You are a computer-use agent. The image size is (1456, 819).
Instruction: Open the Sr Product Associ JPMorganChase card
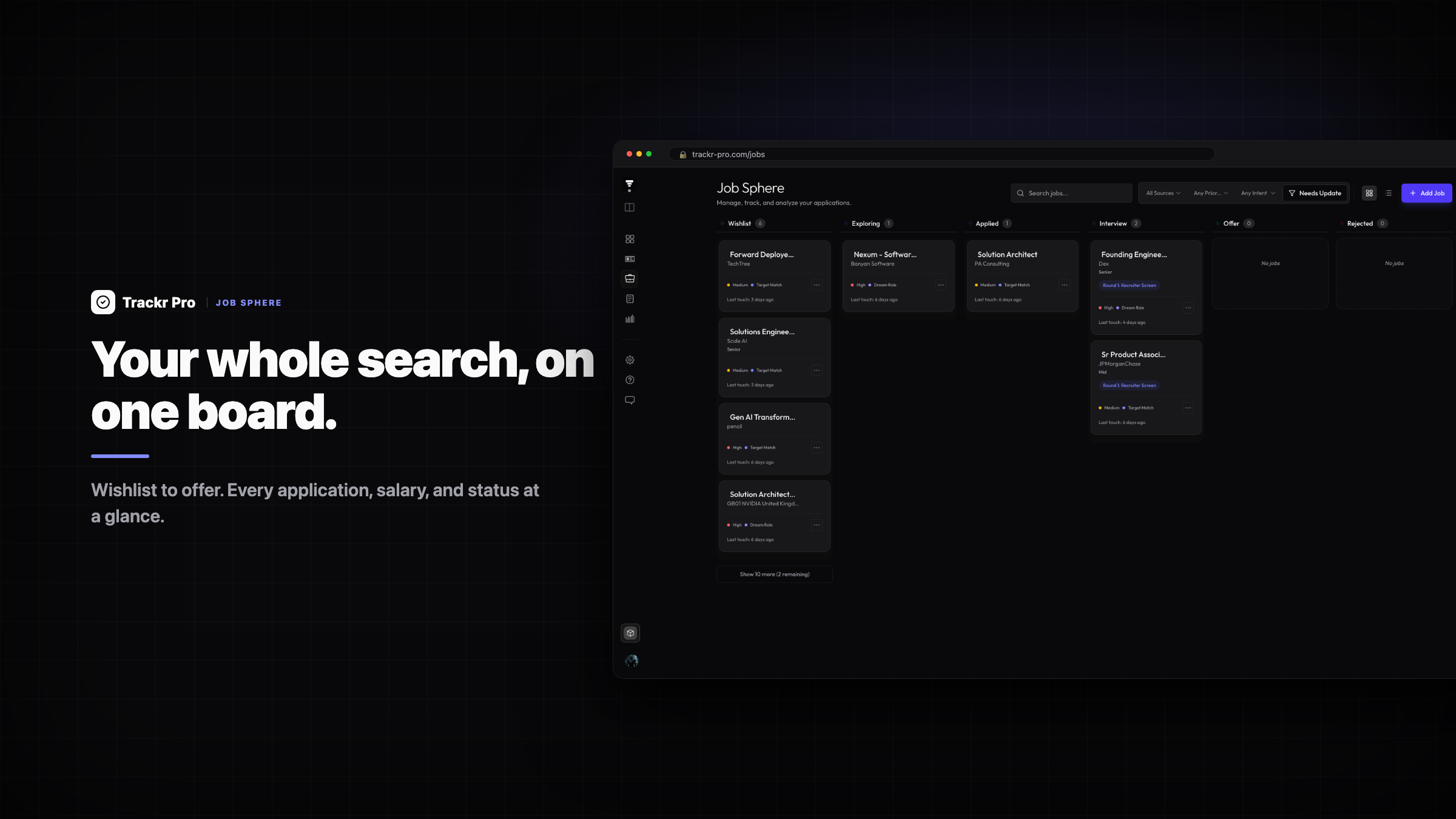pos(1146,388)
